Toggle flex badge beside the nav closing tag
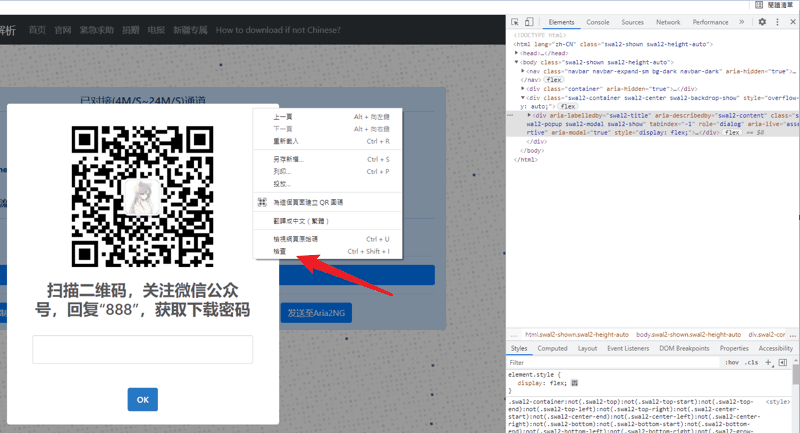The image size is (800, 433). (554, 80)
